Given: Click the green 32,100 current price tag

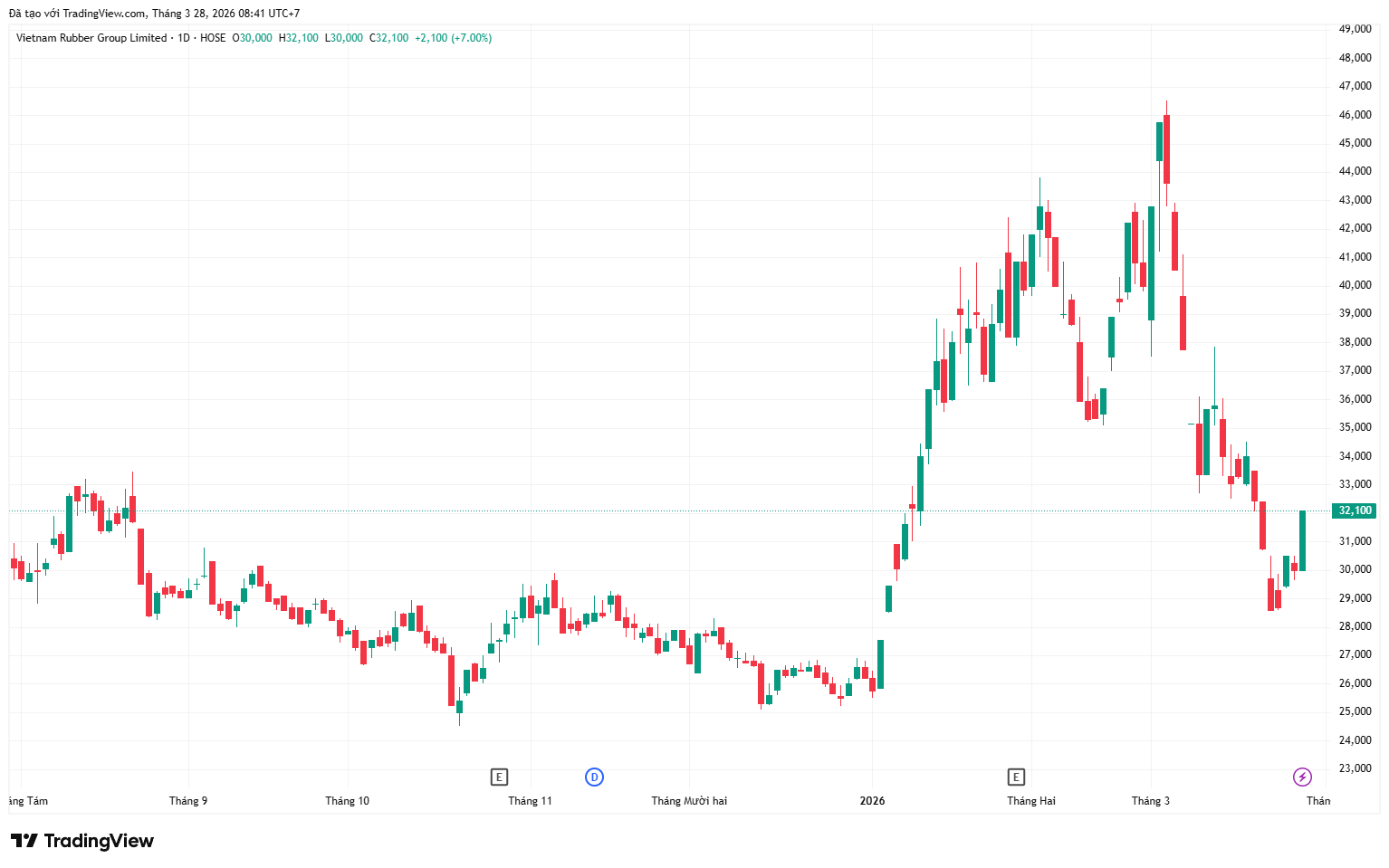Looking at the screenshot, I should (1355, 510).
